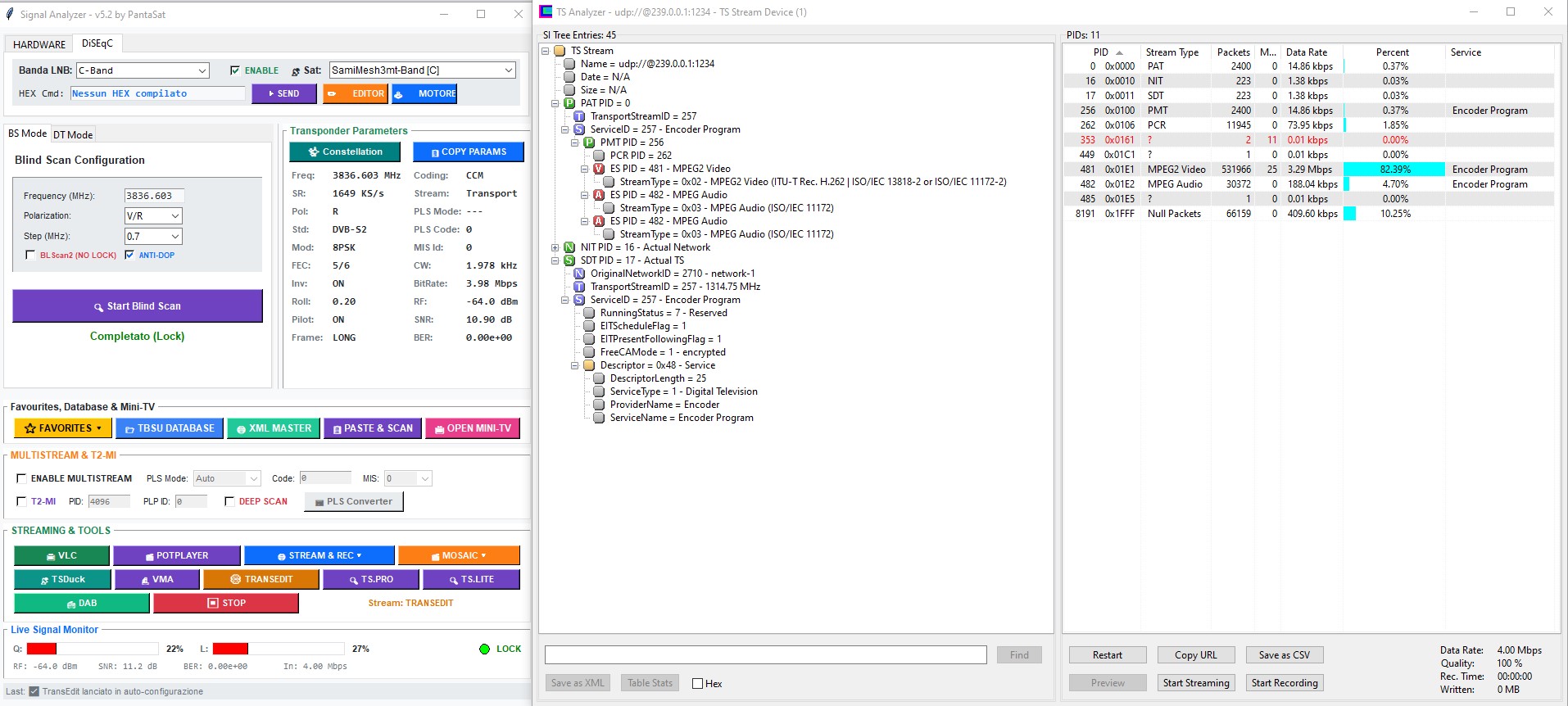
Task: Enable the T2-MI checkbox
Action: point(21,501)
